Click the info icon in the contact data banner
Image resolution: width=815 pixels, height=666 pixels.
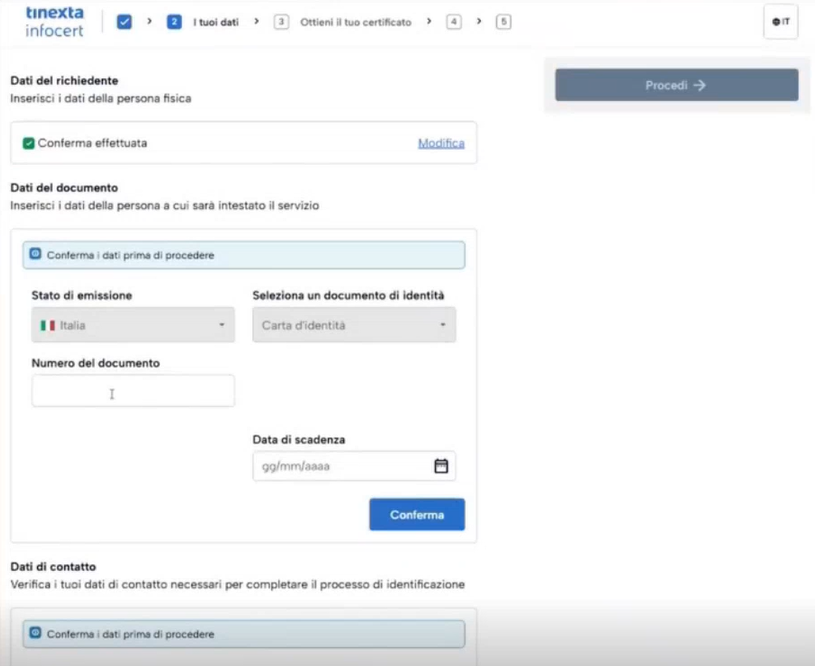click(36, 633)
